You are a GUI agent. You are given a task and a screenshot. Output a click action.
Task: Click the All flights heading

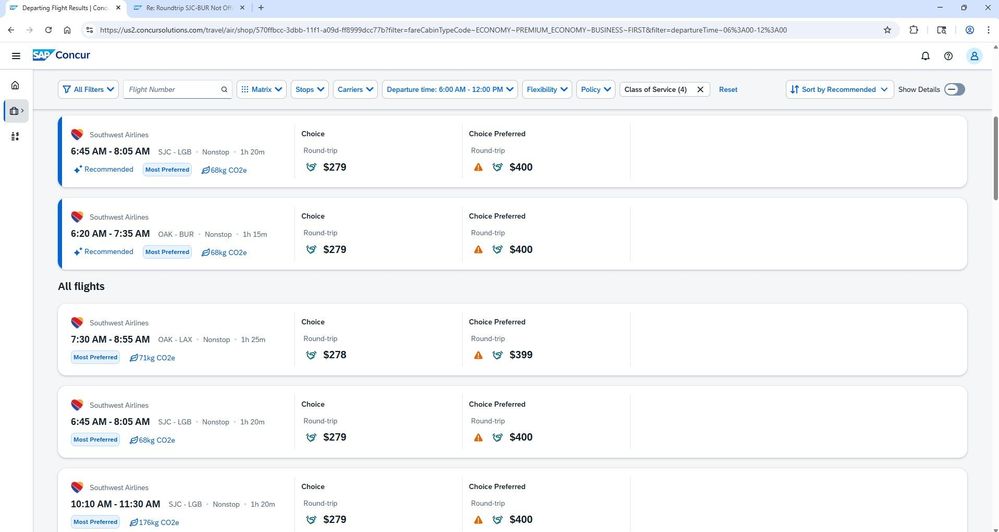coord(81,287)
